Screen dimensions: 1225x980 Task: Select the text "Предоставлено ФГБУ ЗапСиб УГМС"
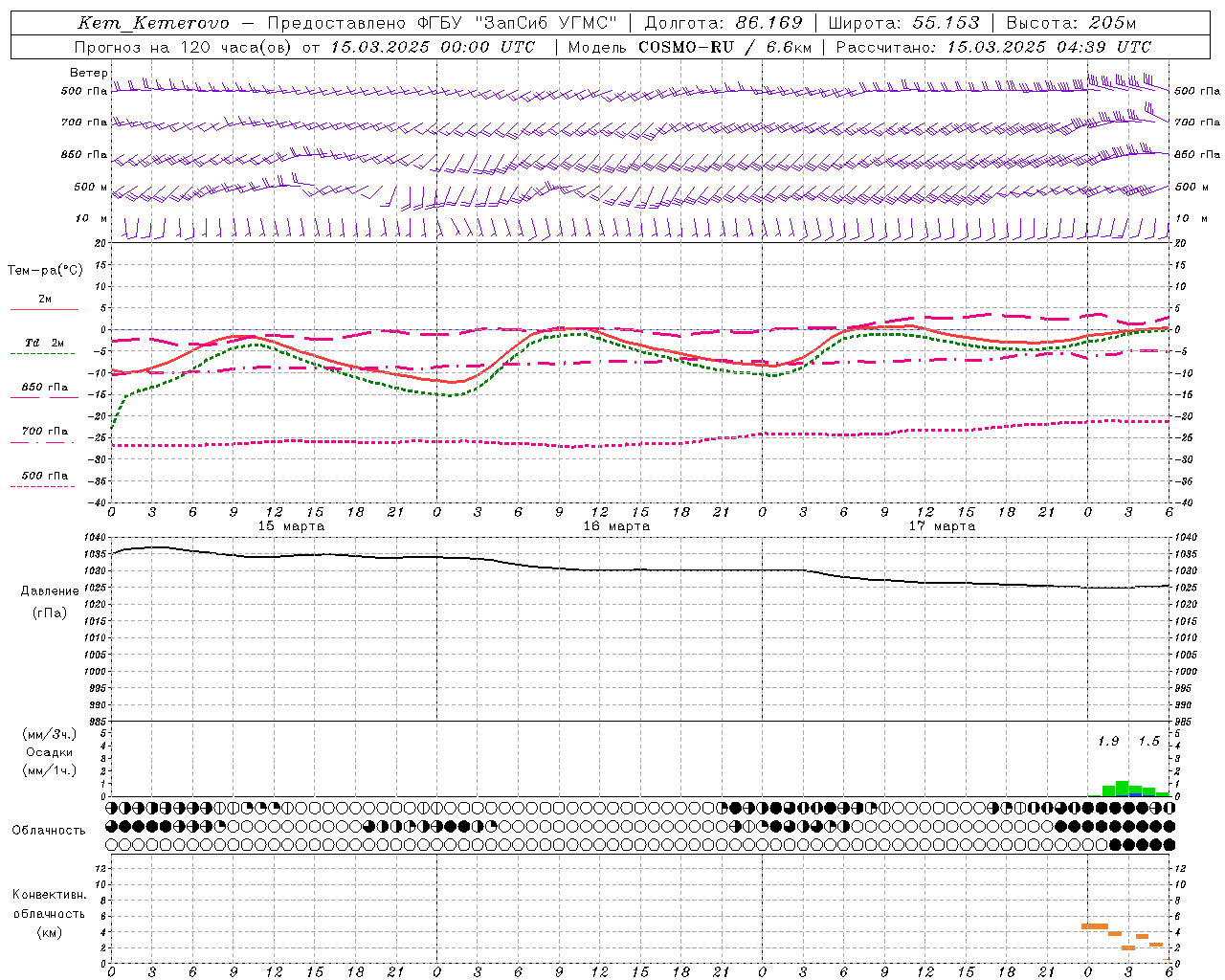(x=442, y=23)
